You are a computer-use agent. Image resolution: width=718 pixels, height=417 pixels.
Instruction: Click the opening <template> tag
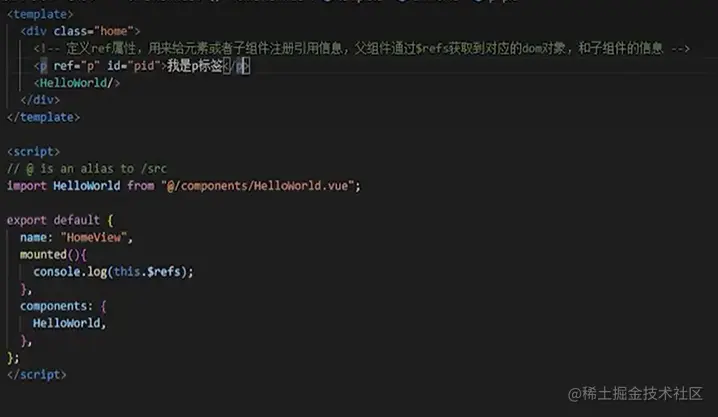(x=40, y=14)
